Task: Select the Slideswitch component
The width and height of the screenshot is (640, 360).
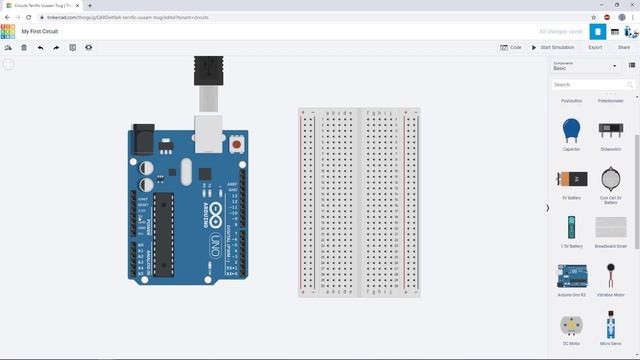Action: click(611, 134)
